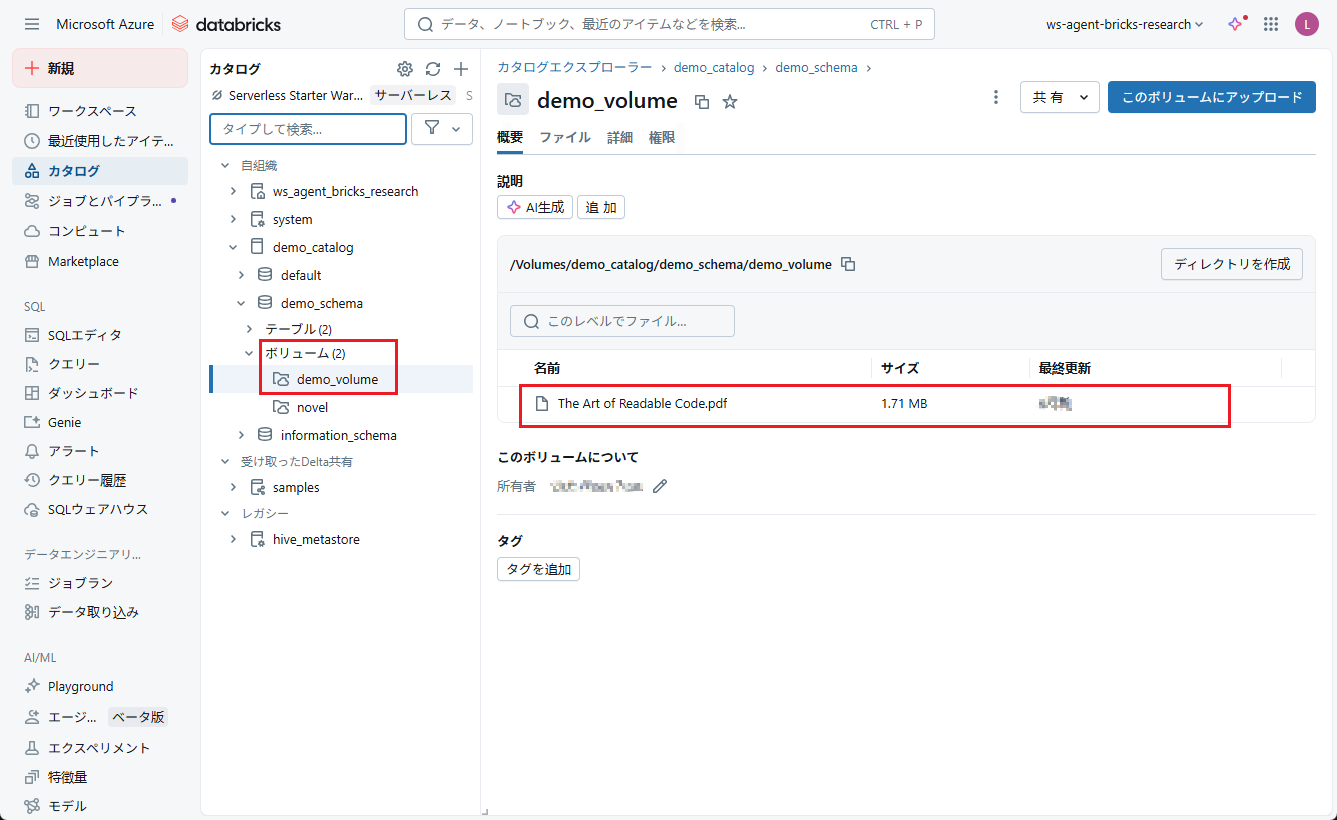Open the hamburger navigation menu

point(32,24)
